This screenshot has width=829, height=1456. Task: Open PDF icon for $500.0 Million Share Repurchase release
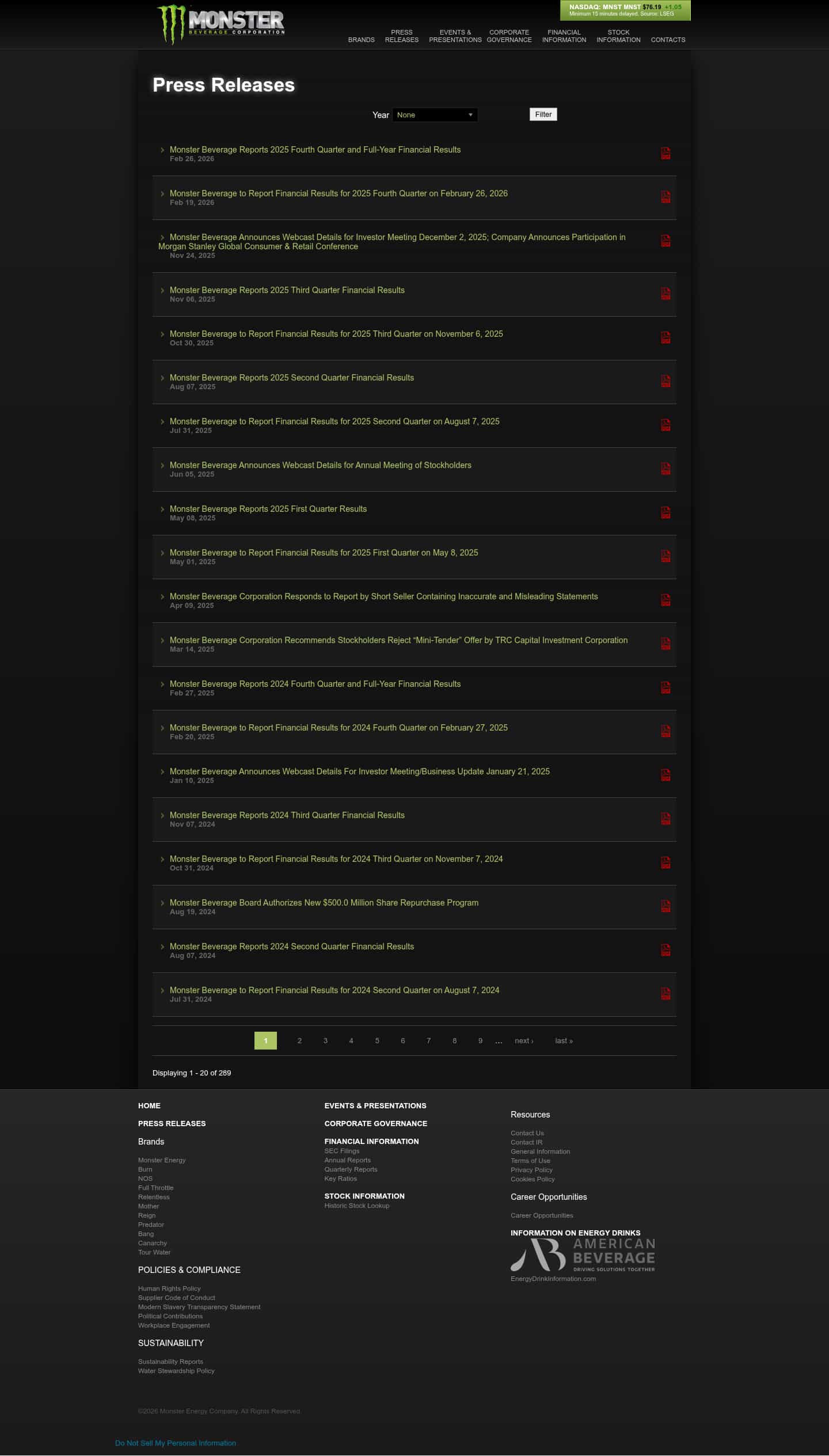(x=666, y=906)
